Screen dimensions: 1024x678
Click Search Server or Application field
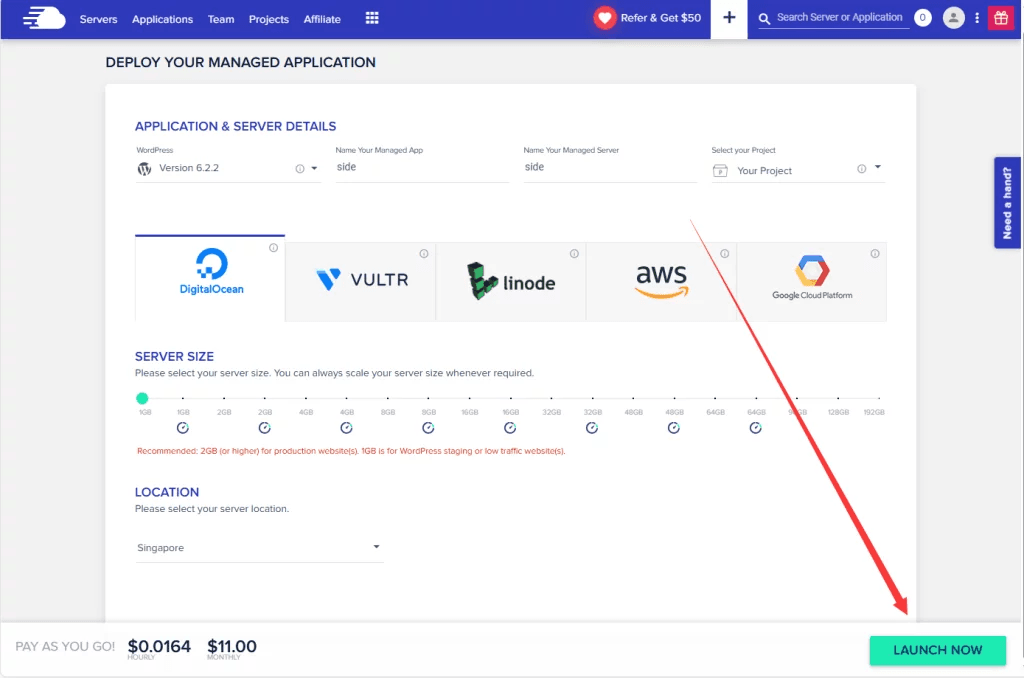840,18
